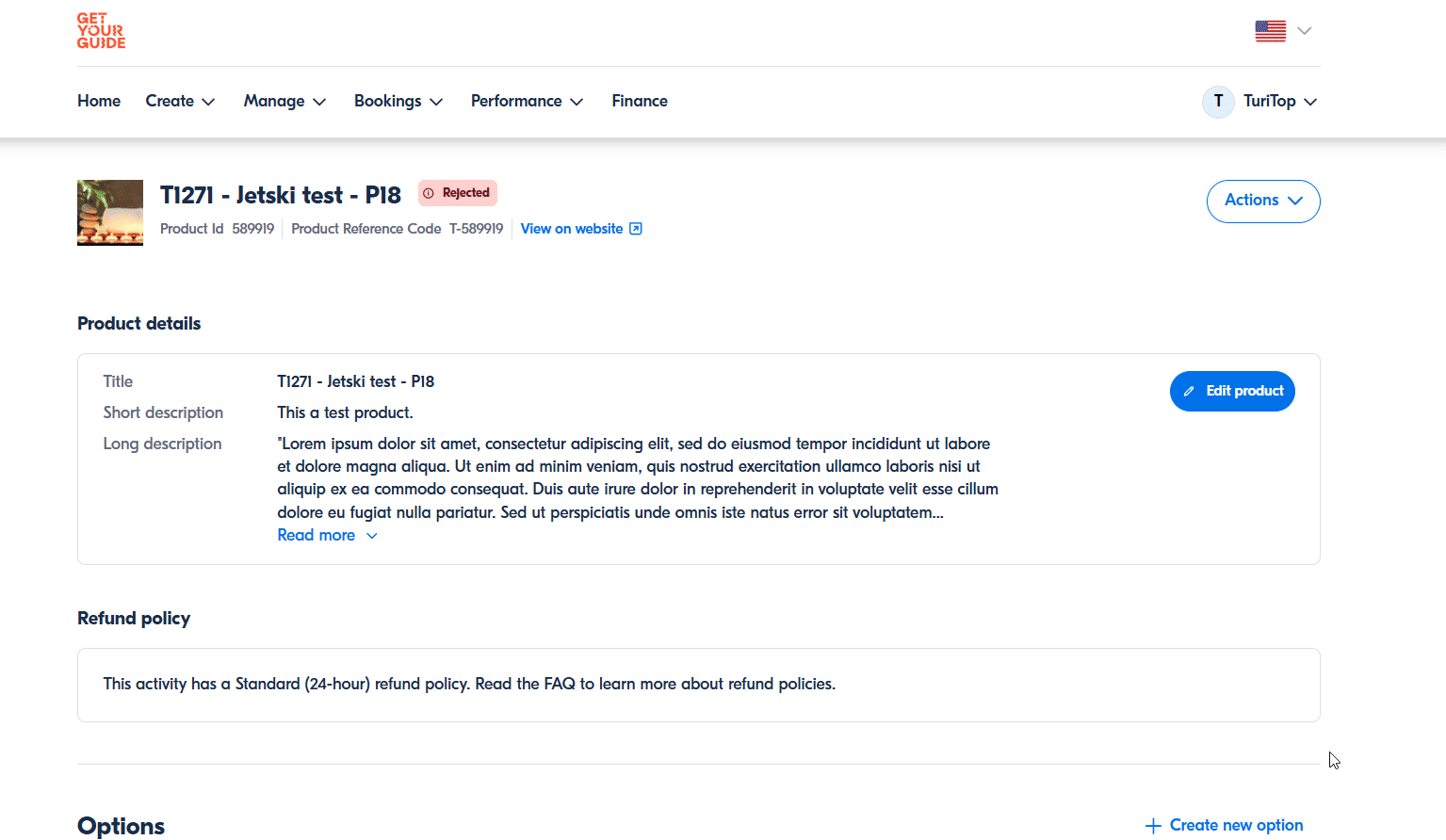
Task: Open the Create menu
Action: 180,102
